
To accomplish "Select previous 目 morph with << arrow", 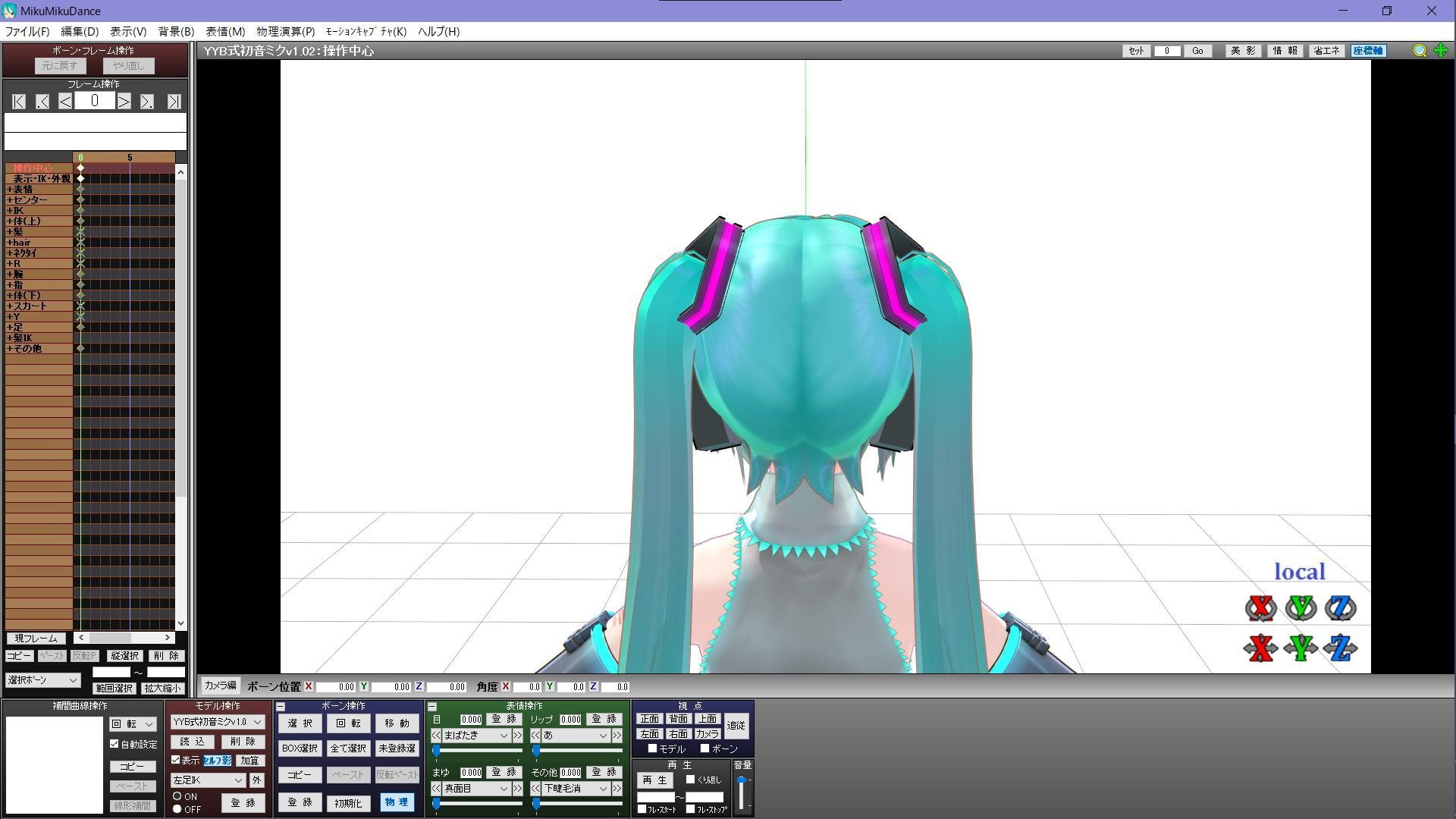I will [x=436, y=736].
